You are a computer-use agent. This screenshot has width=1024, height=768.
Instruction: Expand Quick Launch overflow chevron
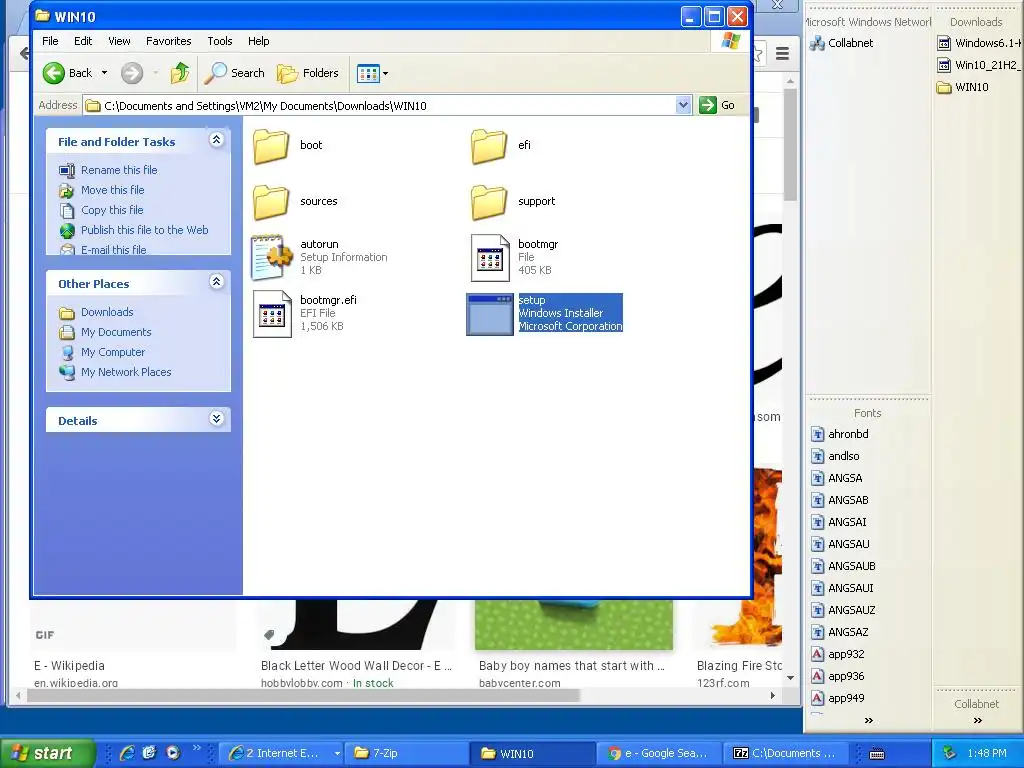(x=197, y=747)
